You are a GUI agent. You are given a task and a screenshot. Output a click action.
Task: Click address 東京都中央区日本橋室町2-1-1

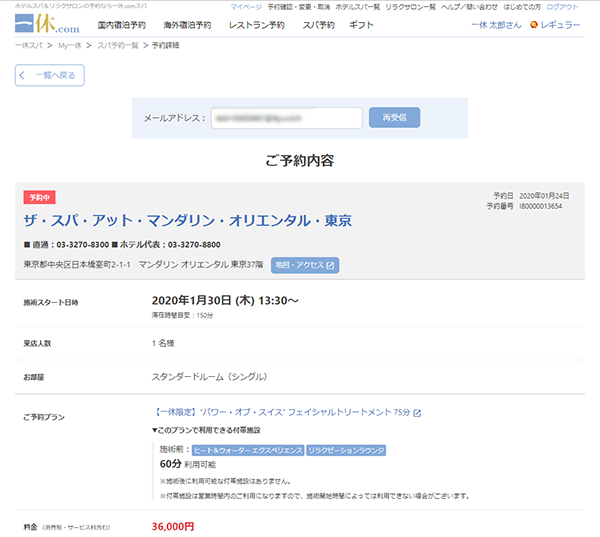[x=77, y=264]
